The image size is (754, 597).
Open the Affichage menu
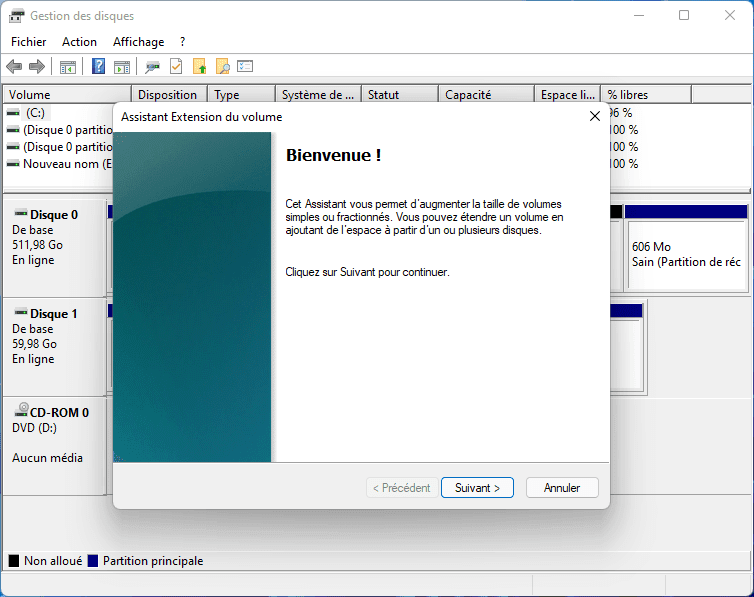click(138, 42)
